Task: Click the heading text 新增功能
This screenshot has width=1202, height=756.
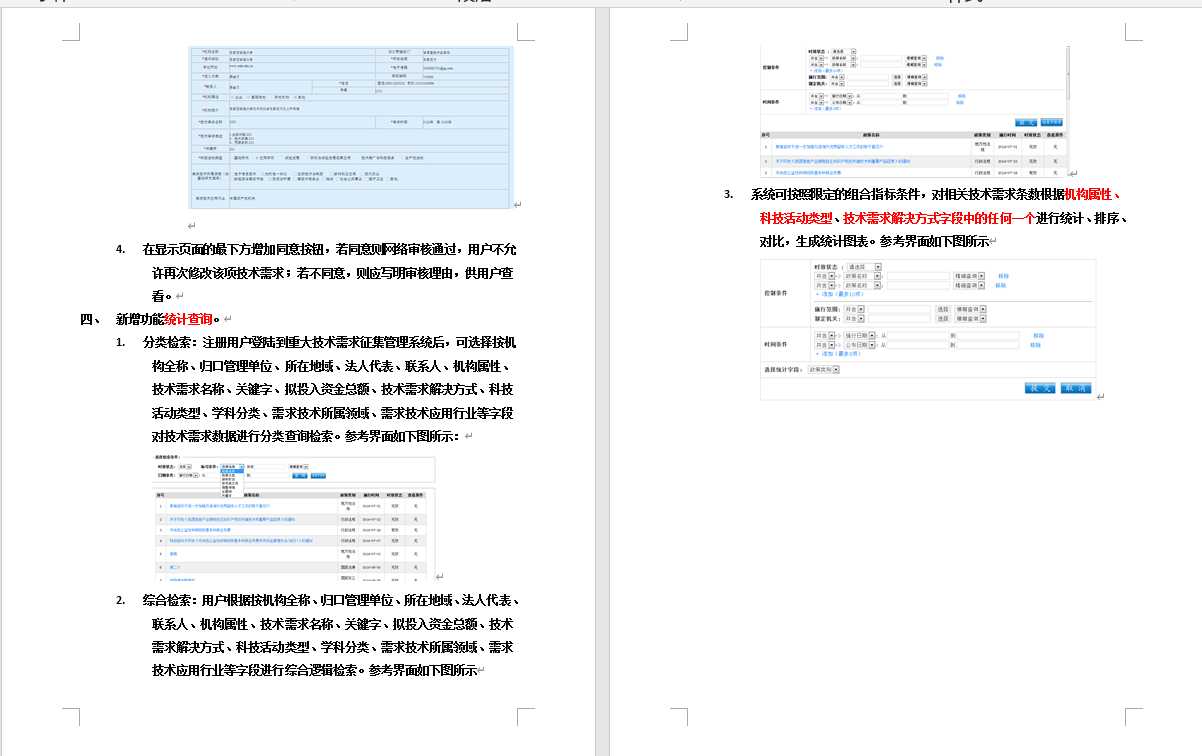Action: point(140,319)
